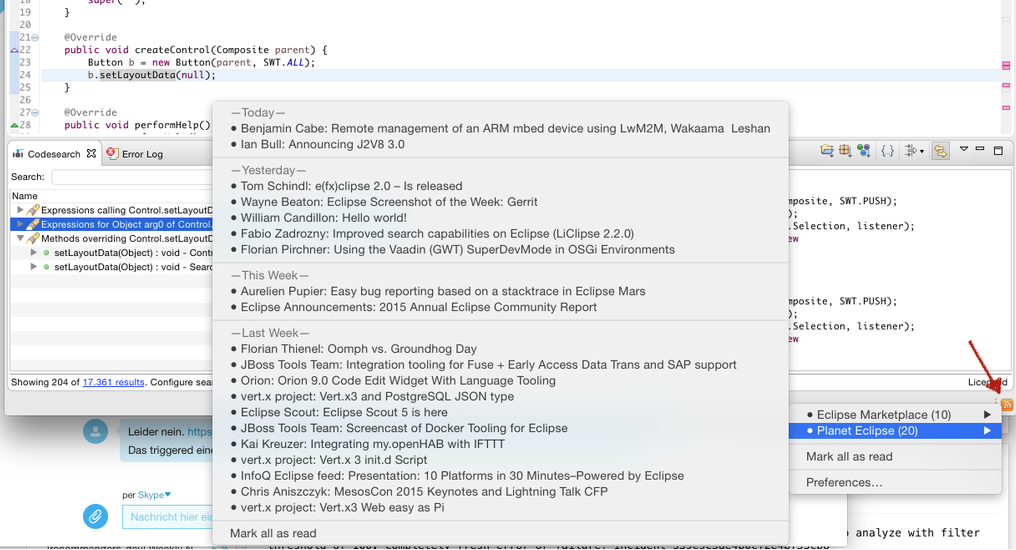This screenshot has width=1016, height=550.
Task: Open Chris Aniszczyk: MesosCon 2015 Keynotes entry
Action: tap(500, 492)
